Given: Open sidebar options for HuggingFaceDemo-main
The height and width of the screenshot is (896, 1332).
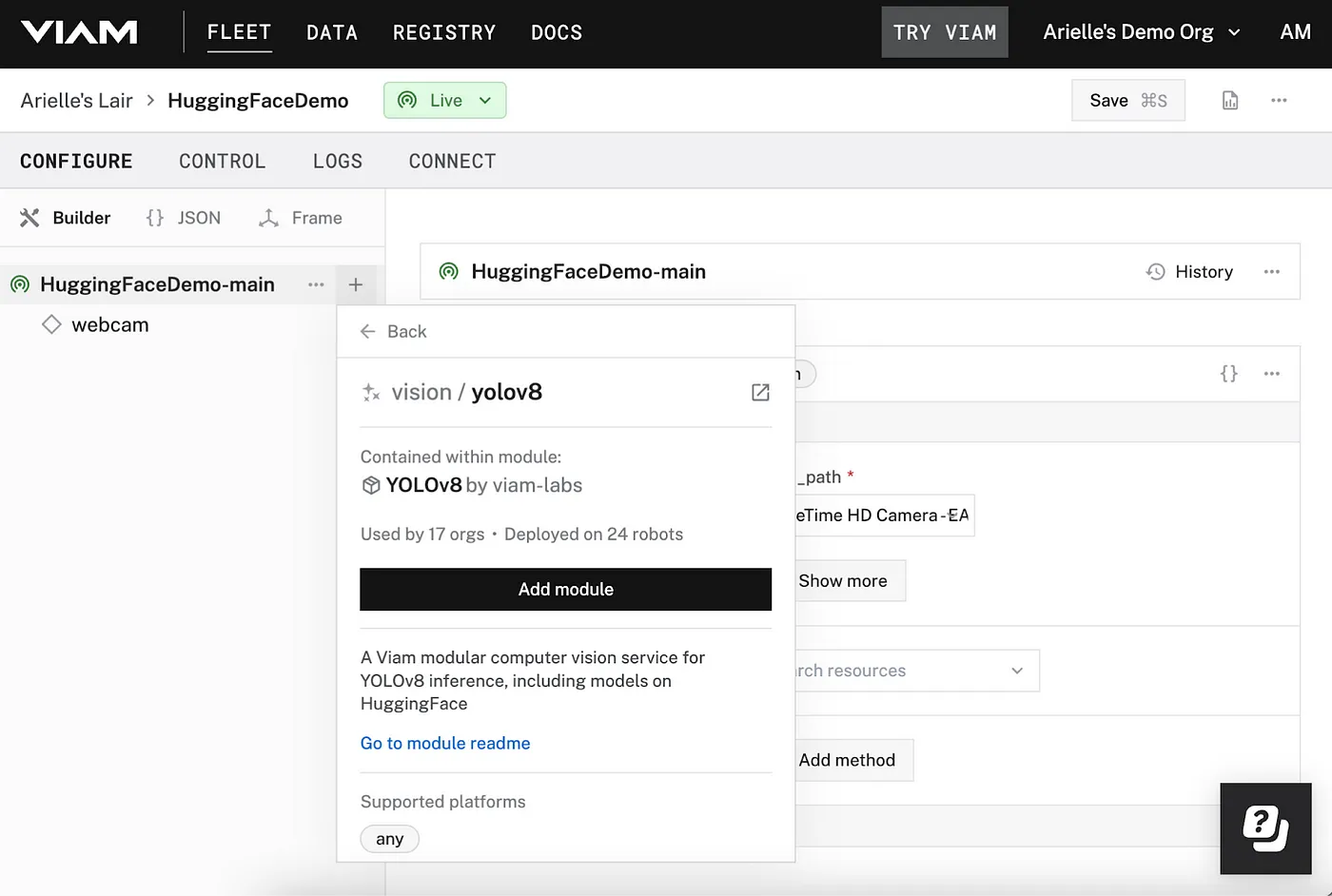Looking at the screenshot, I should [316, 284].
